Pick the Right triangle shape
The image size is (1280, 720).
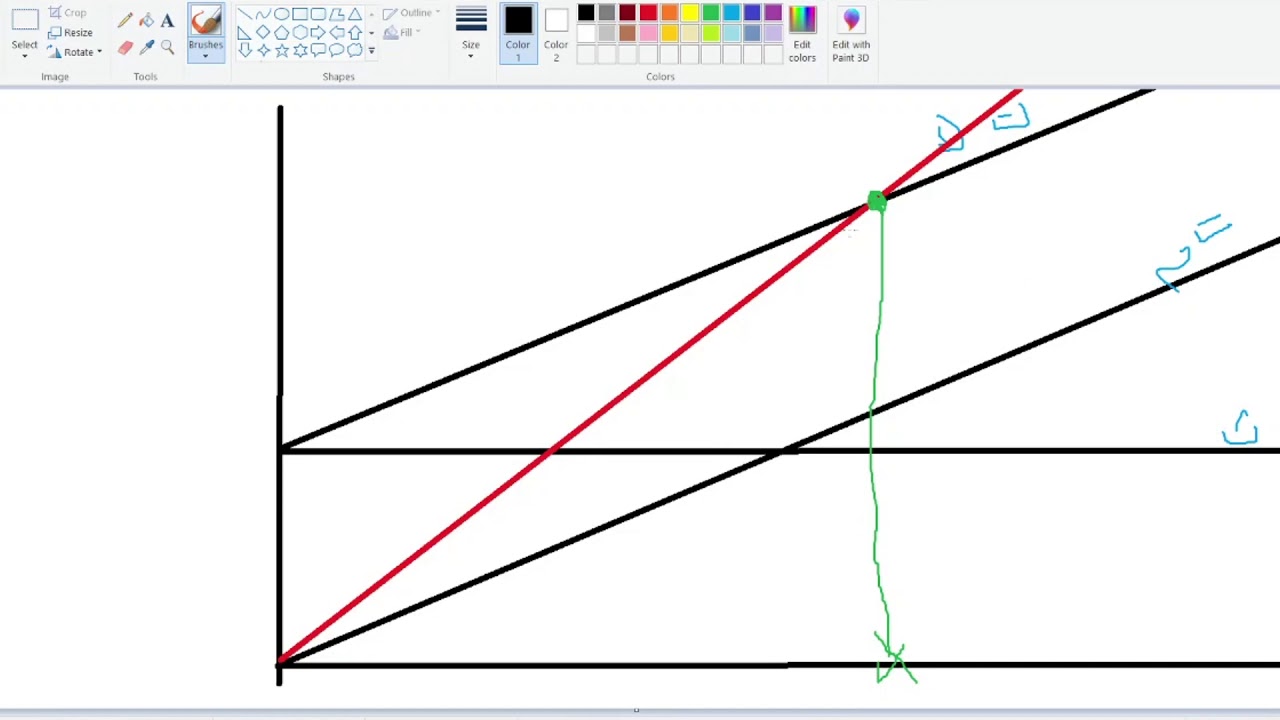[245, 32]
